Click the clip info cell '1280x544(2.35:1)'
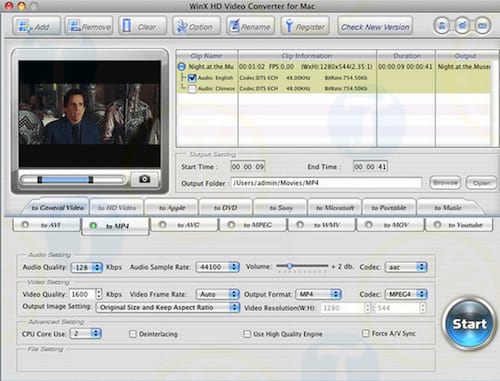This screenshot has width=500, height=381. [x=337, y=67]
